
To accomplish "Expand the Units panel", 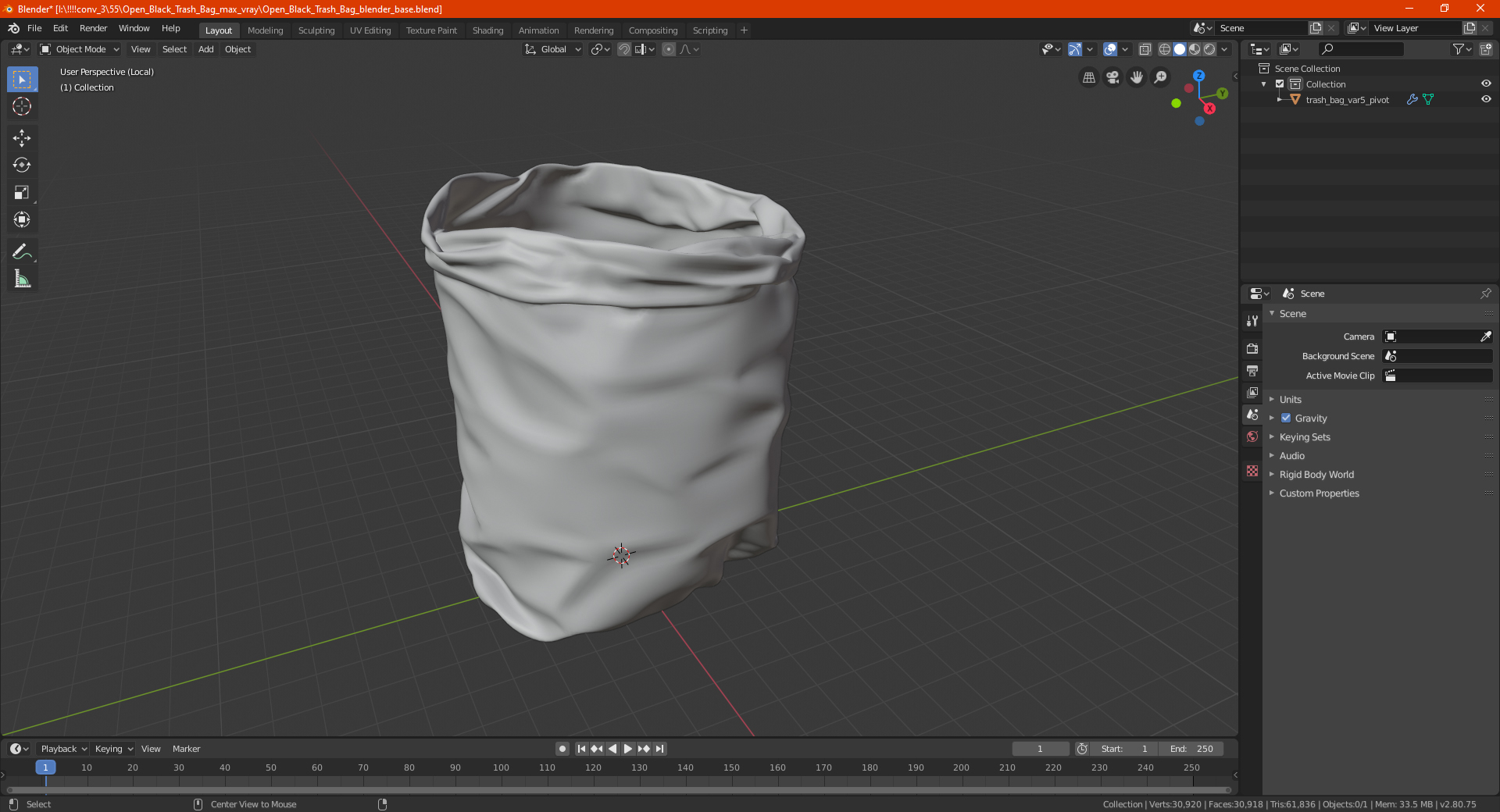I will click(1290, 399).
